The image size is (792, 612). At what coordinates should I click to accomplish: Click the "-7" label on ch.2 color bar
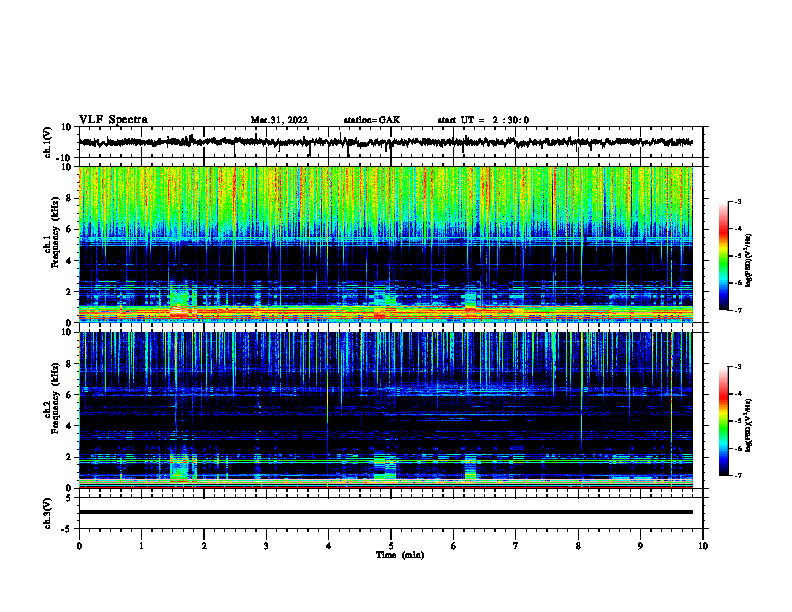737,475
